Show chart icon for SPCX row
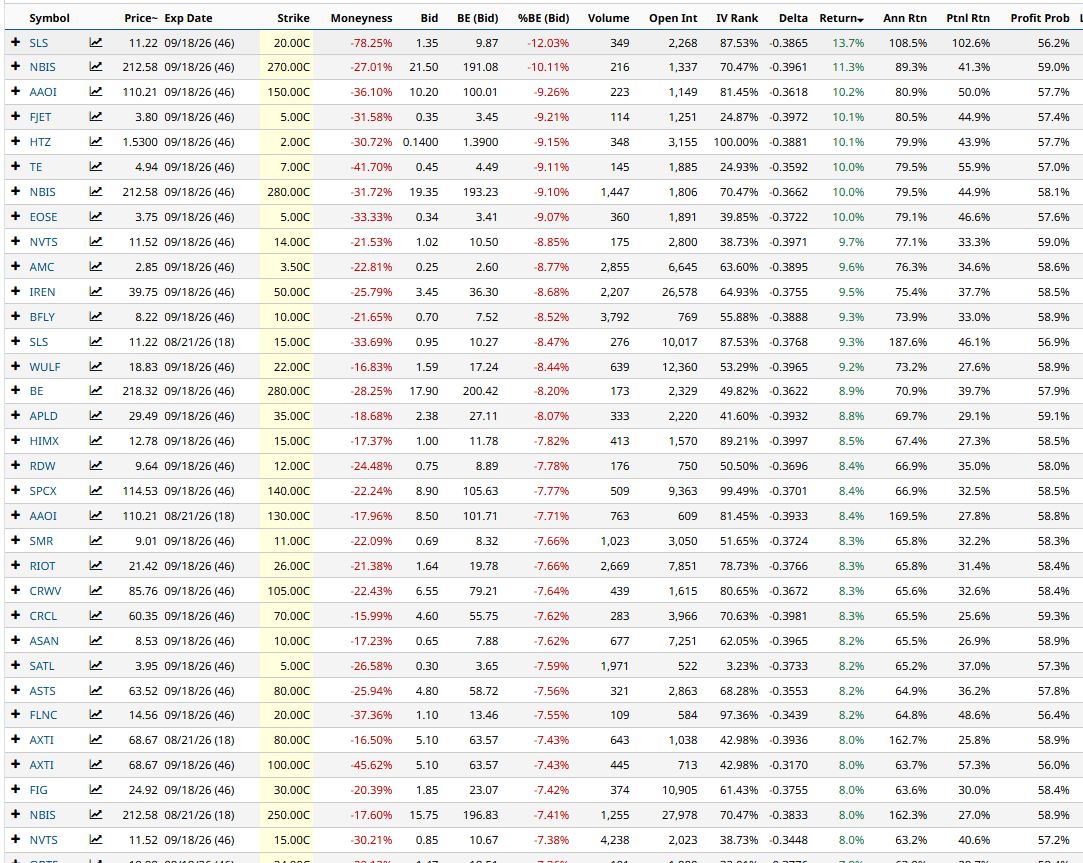1083x863 pixels. 96,491
